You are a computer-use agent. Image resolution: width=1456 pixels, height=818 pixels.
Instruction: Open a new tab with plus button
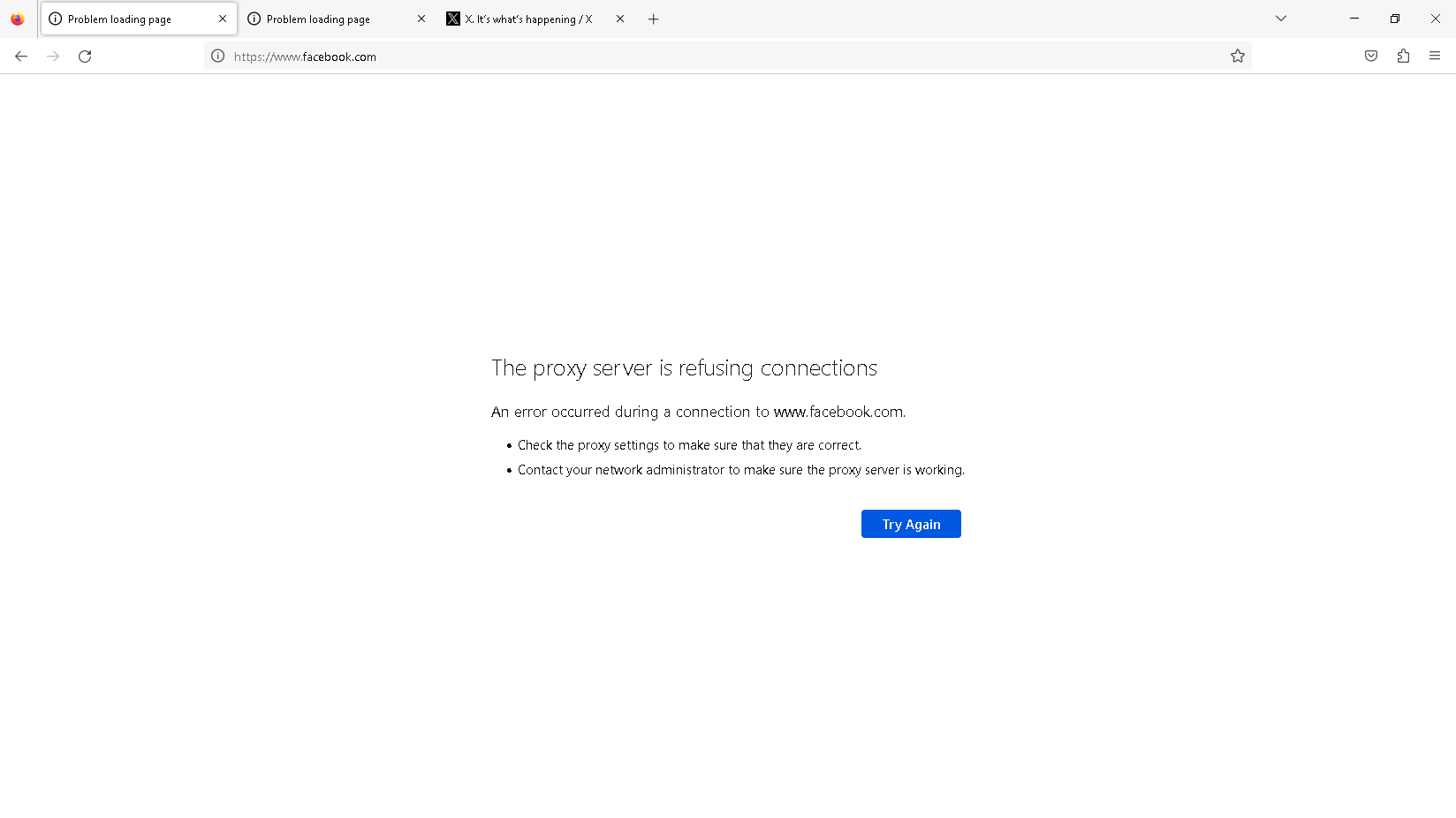click(653, 19)
